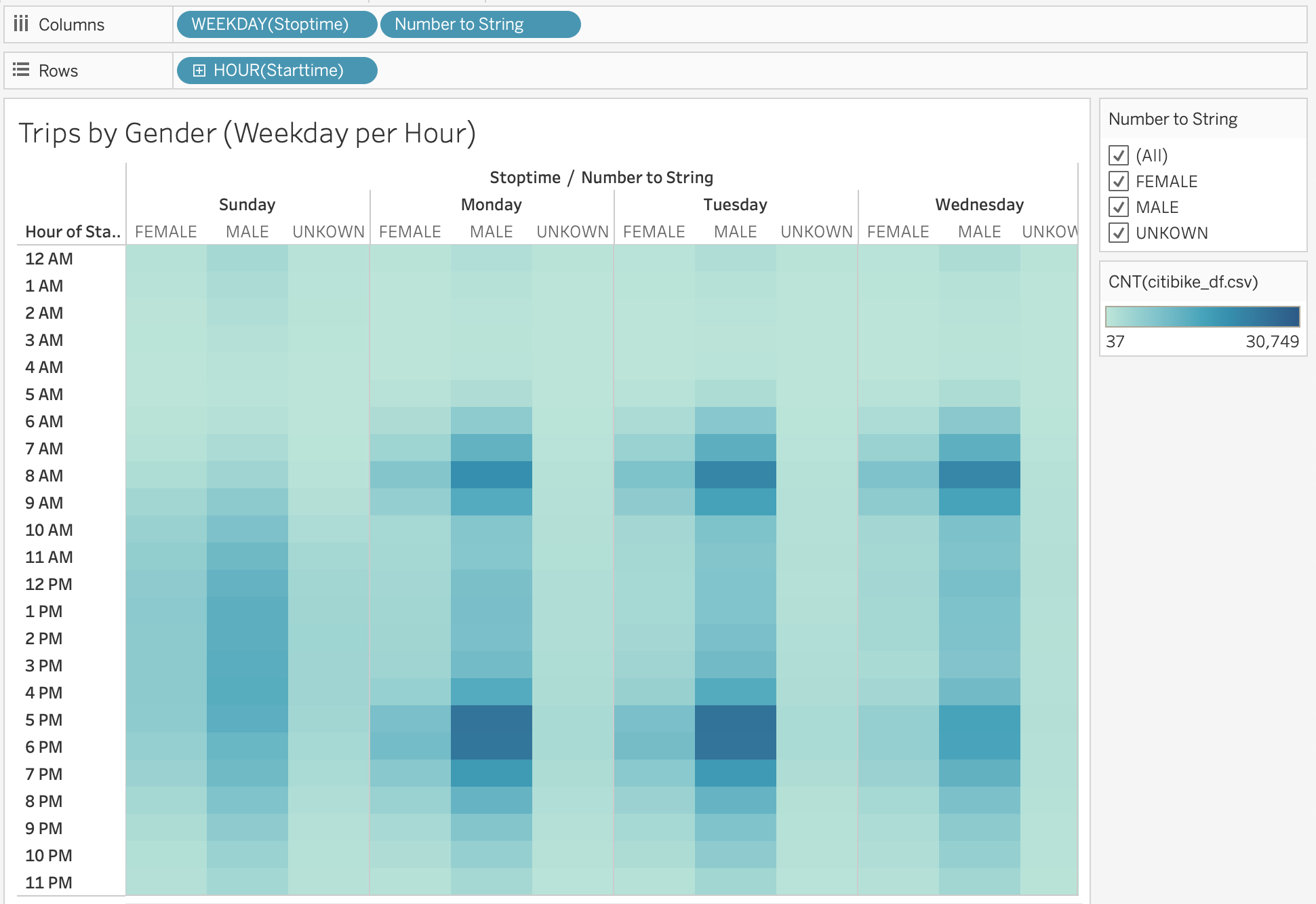
Task: Select the 8 AM row label
Action: point(44,475)
